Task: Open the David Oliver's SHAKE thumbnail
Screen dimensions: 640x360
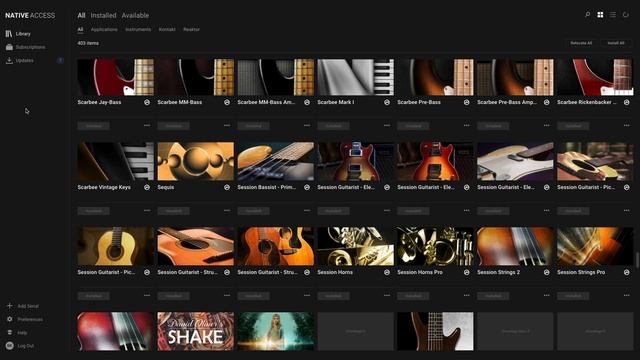Action: 196,331
